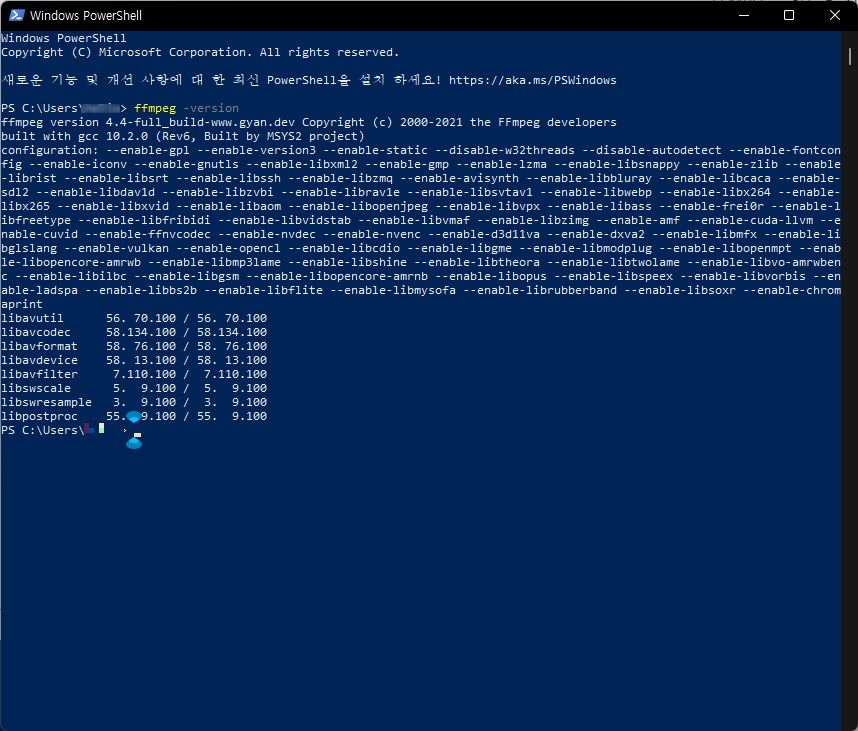858x731 pixels.
Task: Click the 'libavcodec' version row
Action: coord(134,332)
